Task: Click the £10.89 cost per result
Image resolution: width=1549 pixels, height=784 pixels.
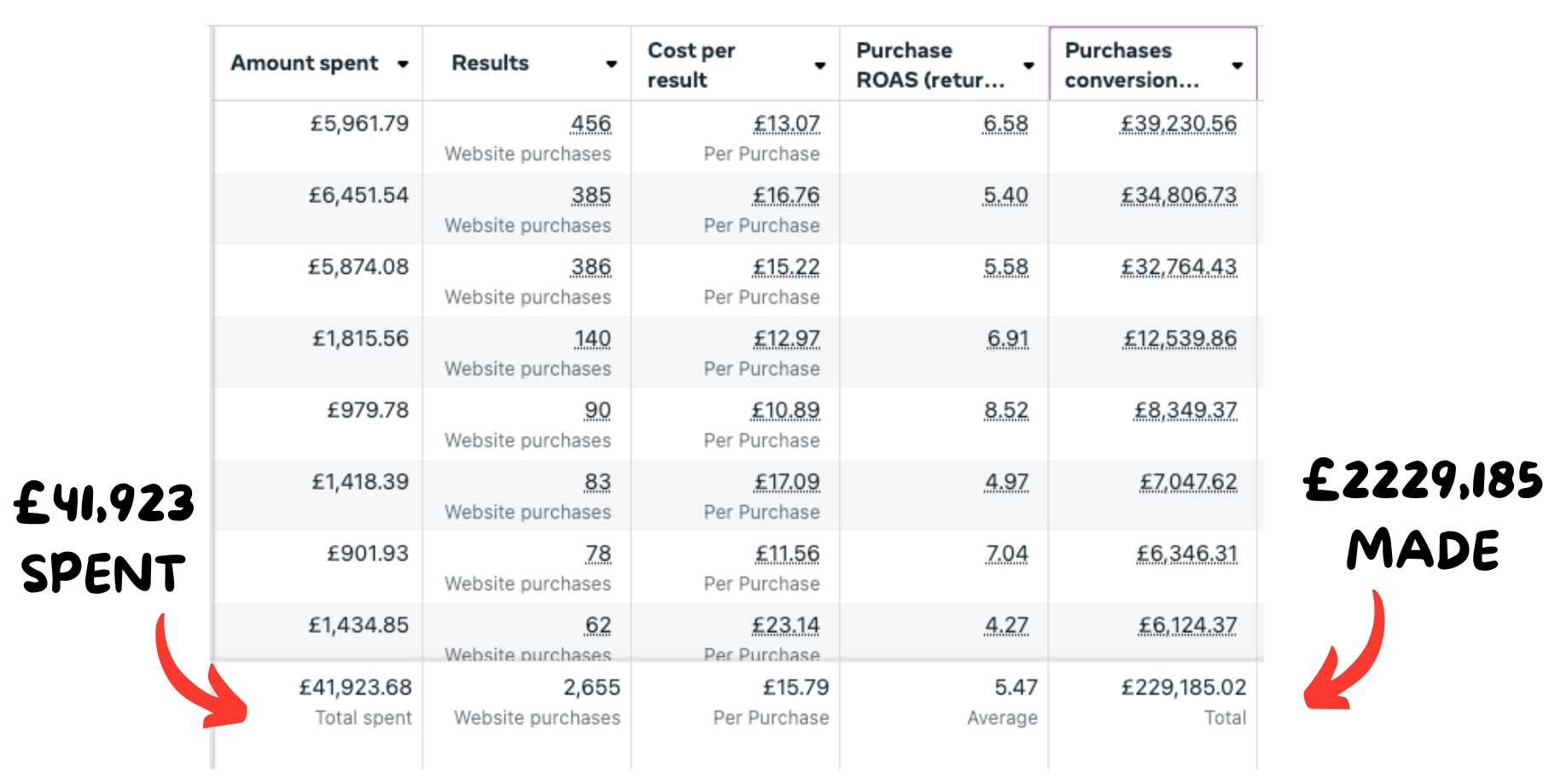Action: (x=785, y=410)
